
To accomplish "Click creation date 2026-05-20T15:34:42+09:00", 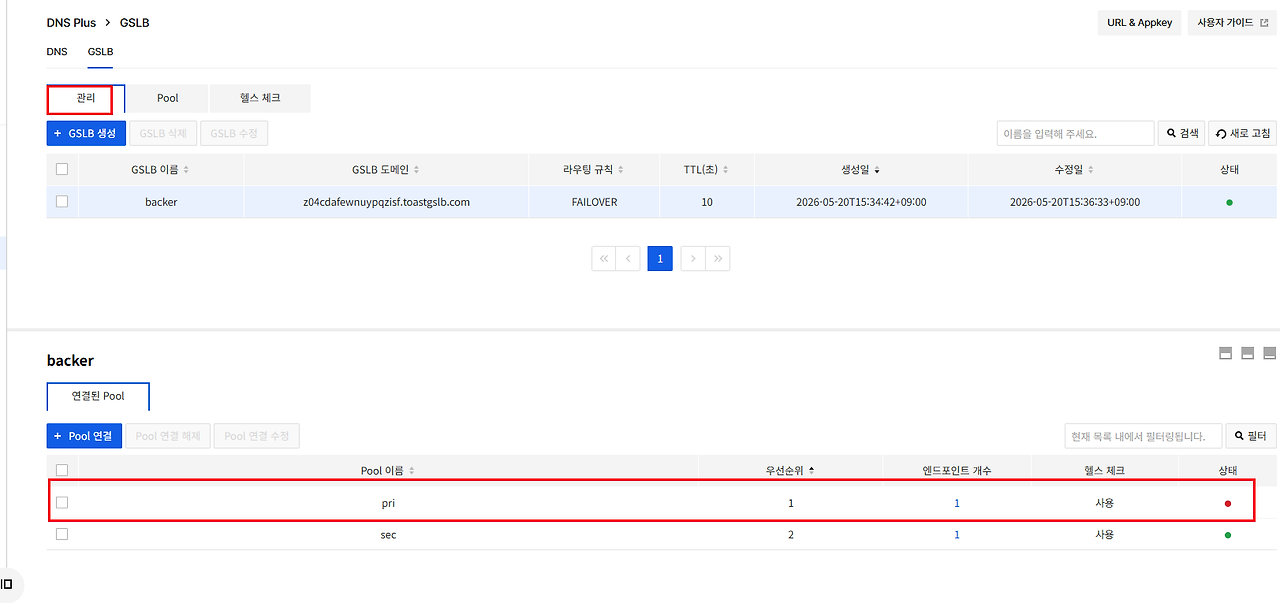I will [861, 202].
